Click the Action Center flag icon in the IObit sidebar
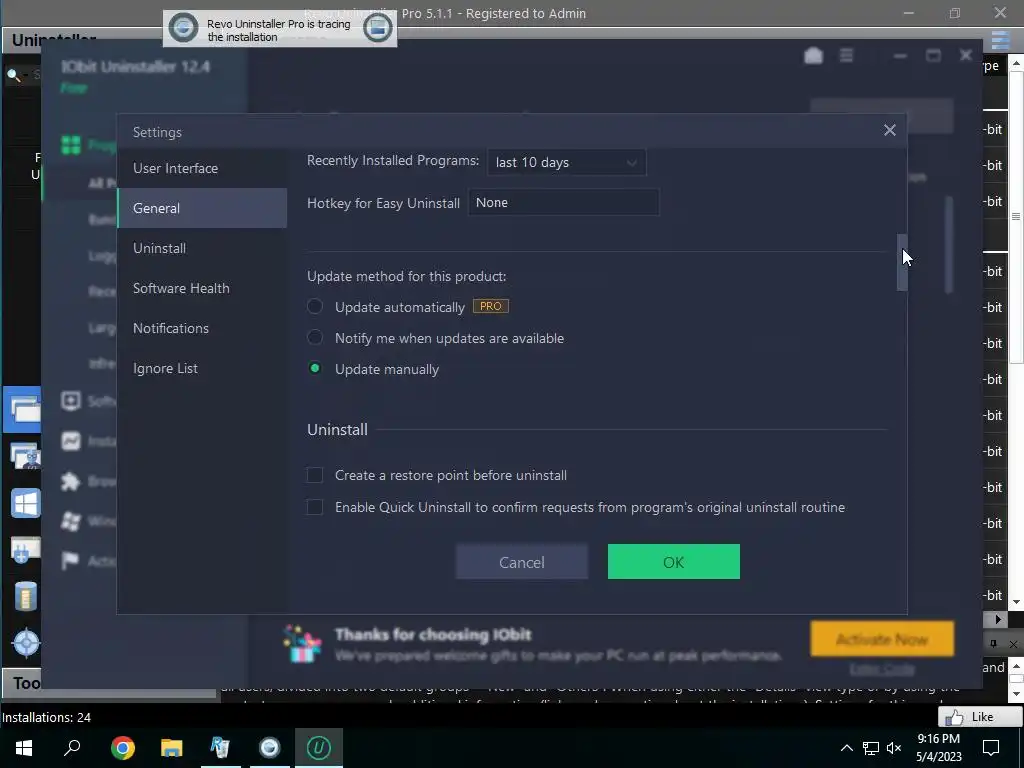The height and width of the screenshot is (768, 1024). coord(71,560)
